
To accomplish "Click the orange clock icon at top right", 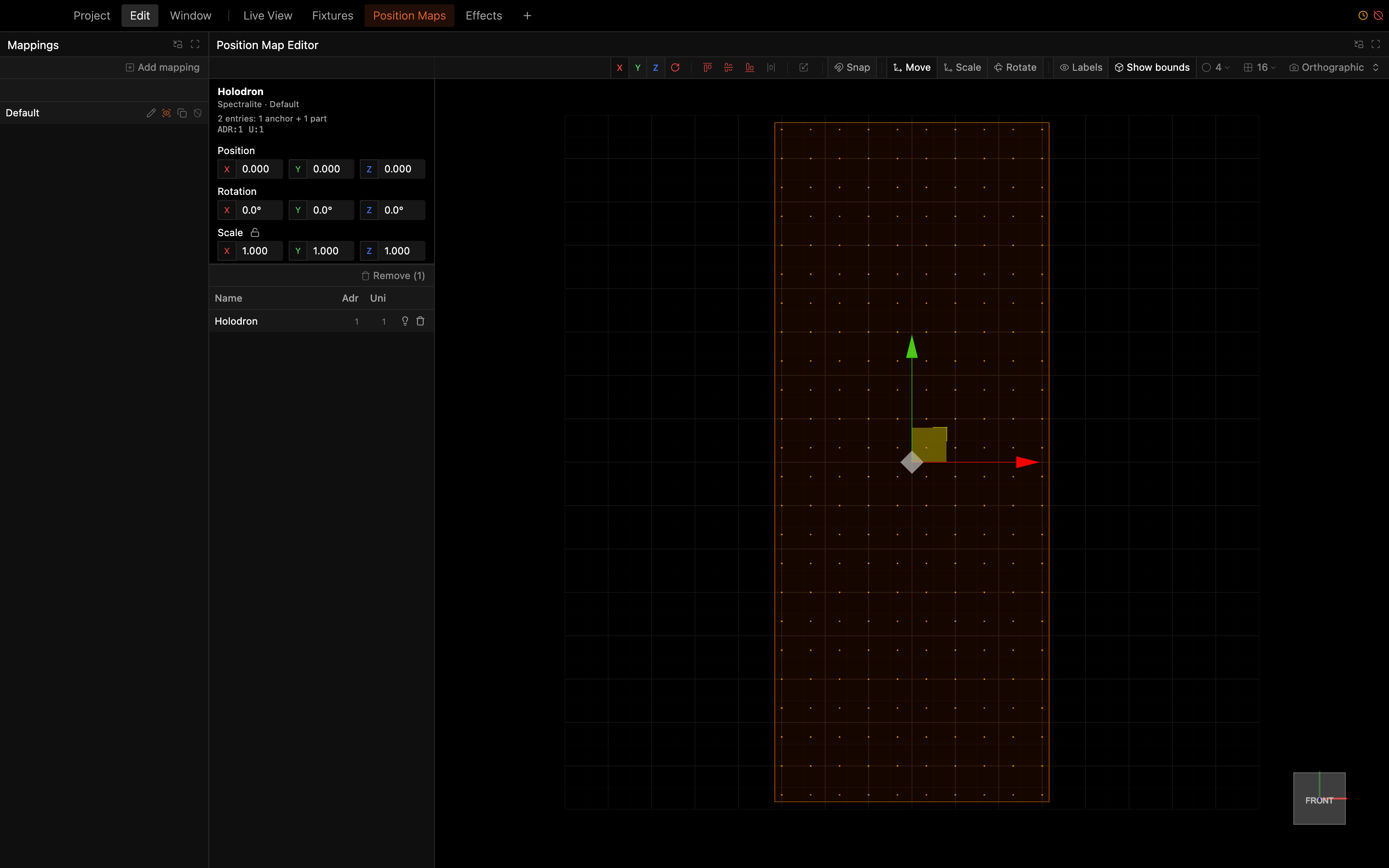I will [x=1363, y=16].
